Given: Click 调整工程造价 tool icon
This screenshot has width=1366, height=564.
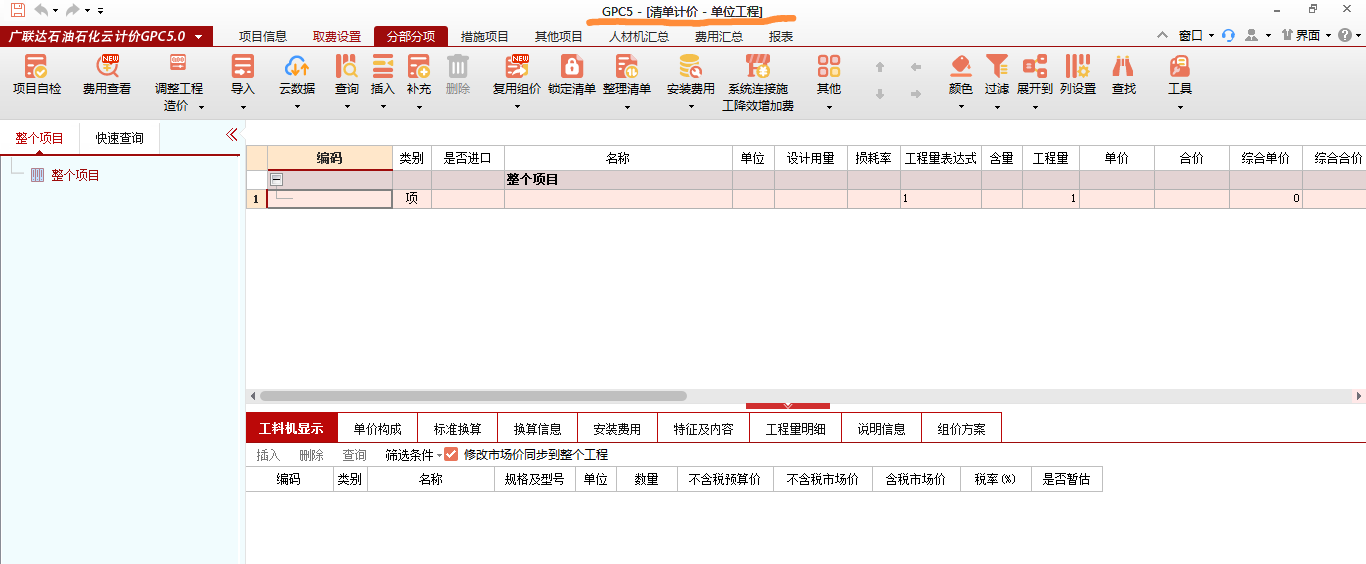Looking at the screenshot, I should click(x=179, y=66).
